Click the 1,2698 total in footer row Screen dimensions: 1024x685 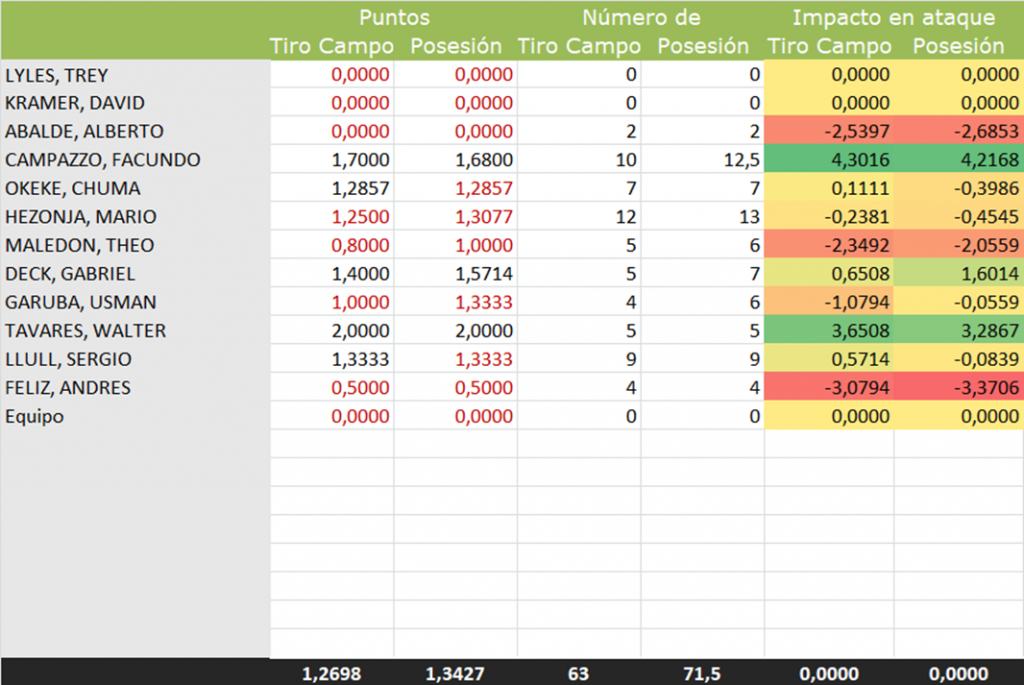[x=331, y=674]
